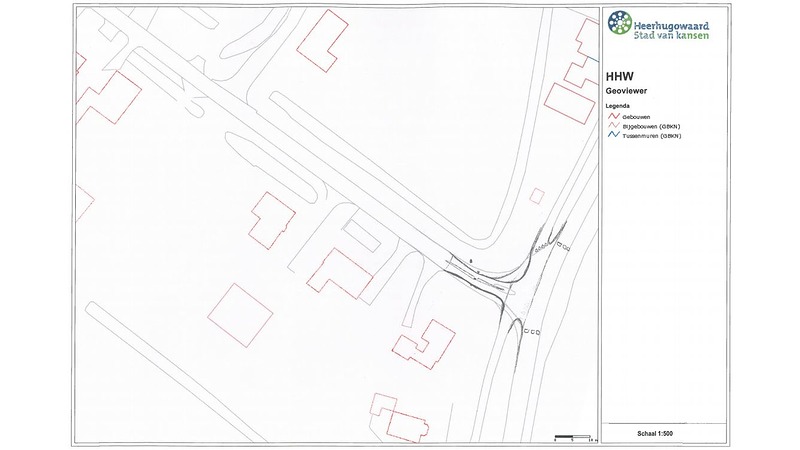Select the Bijgebouwen (GBKN) legend label
The width and height of the screenshot is (800, 450).
[x=649, y=125]
